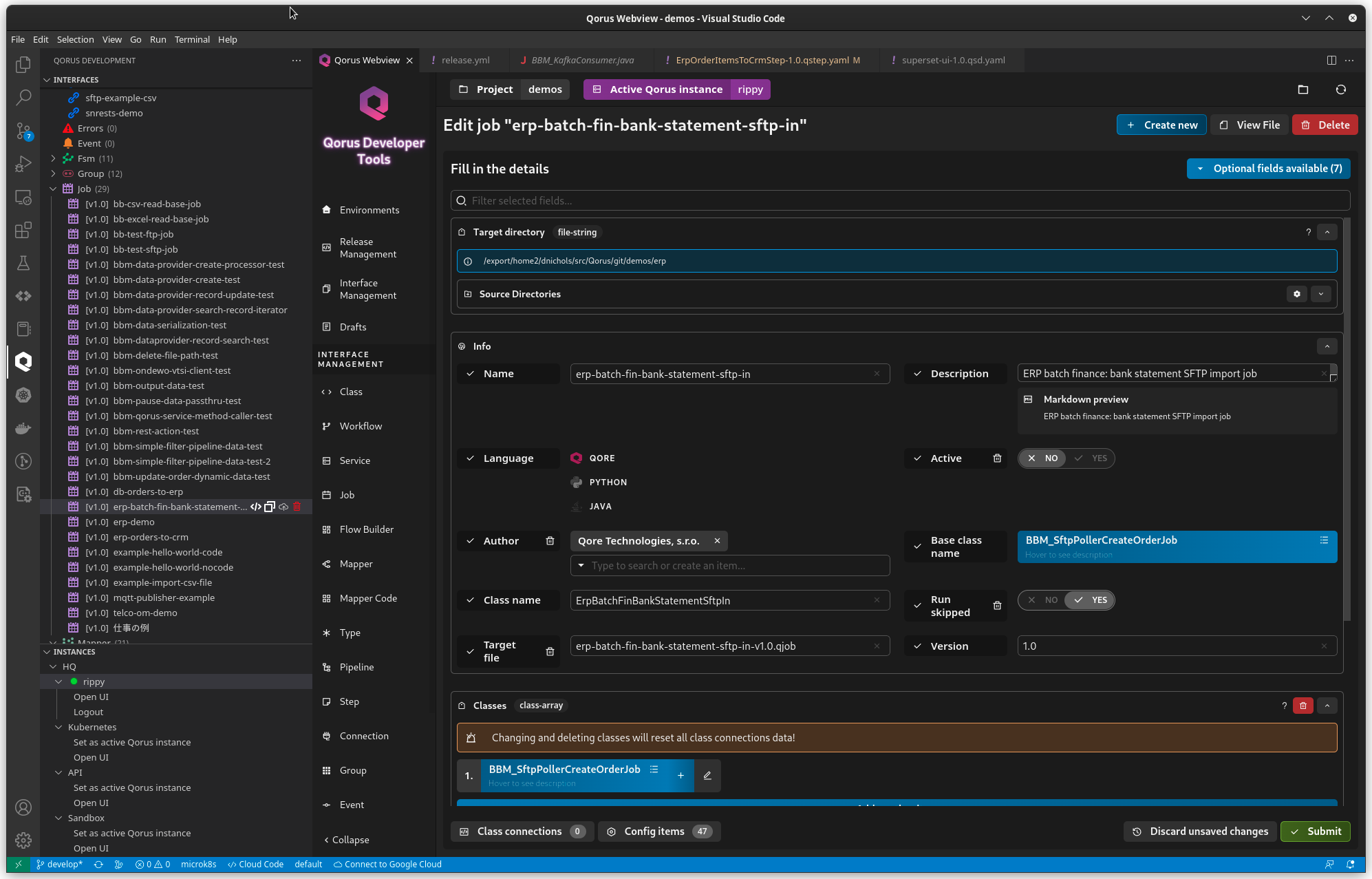Delete the Active field trash icon
The image size is (1372, 879).
[x=997, y=458]
